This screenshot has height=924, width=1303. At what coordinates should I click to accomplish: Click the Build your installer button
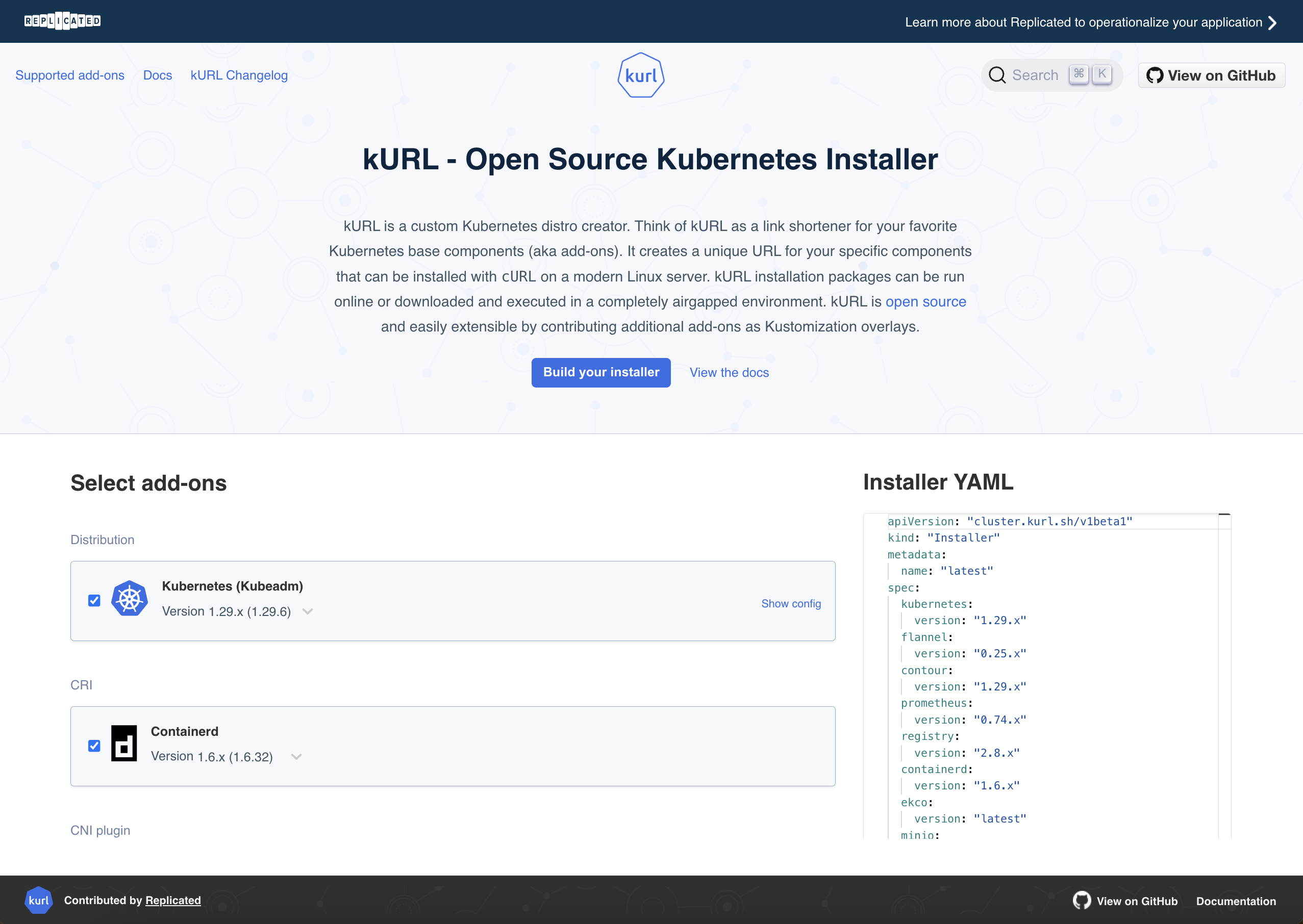point(600,372)
